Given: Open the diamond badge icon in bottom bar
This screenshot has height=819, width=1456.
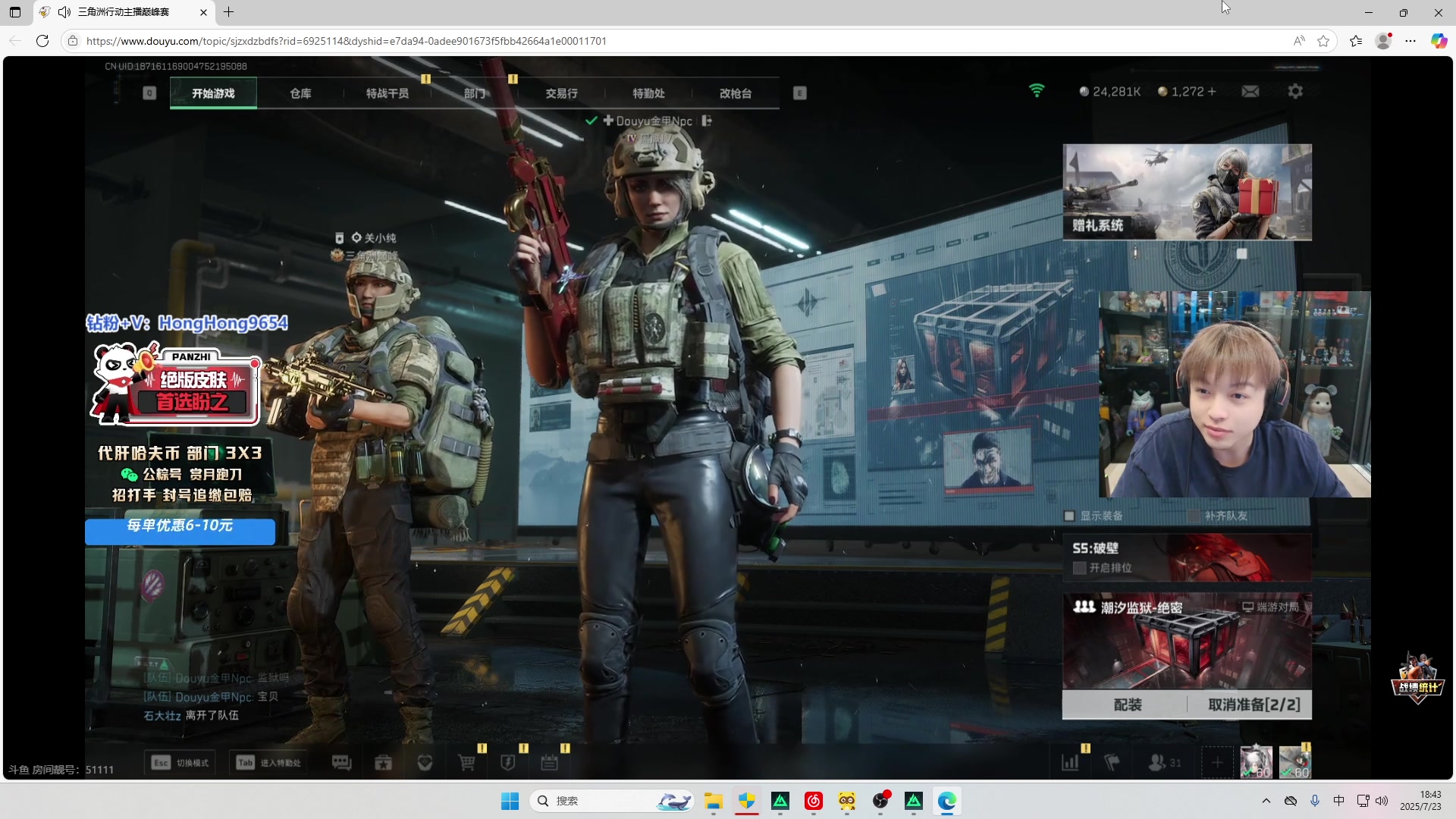Looking at the screenshot, I should coord(425,763).
